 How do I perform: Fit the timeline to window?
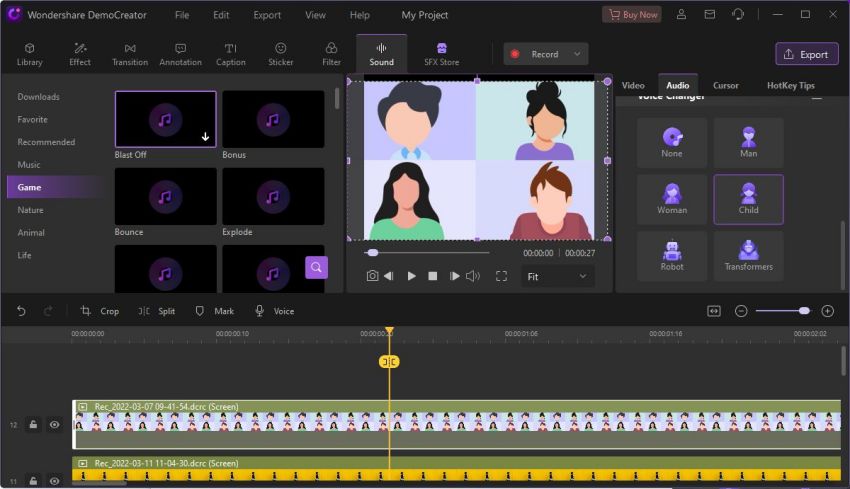714,311
